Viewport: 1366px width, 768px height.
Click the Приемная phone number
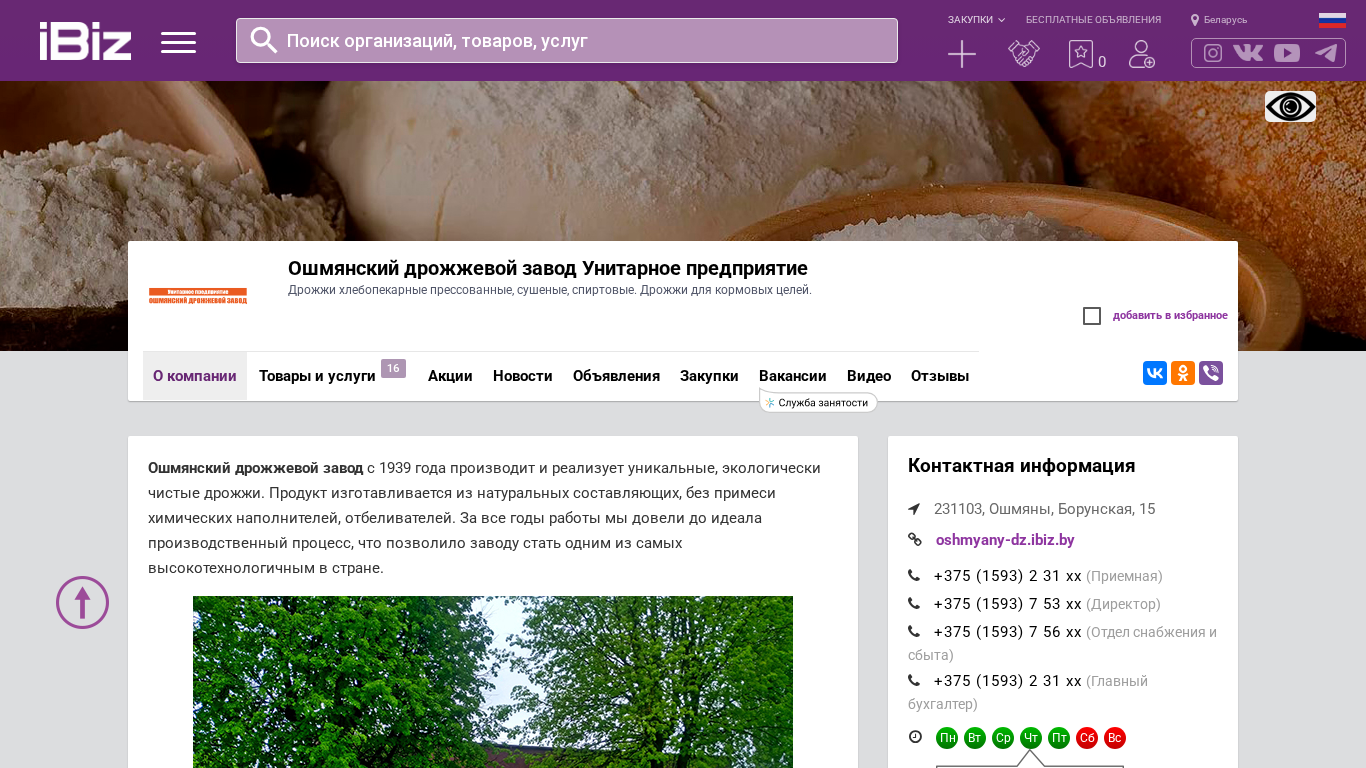coord(1008,576)
